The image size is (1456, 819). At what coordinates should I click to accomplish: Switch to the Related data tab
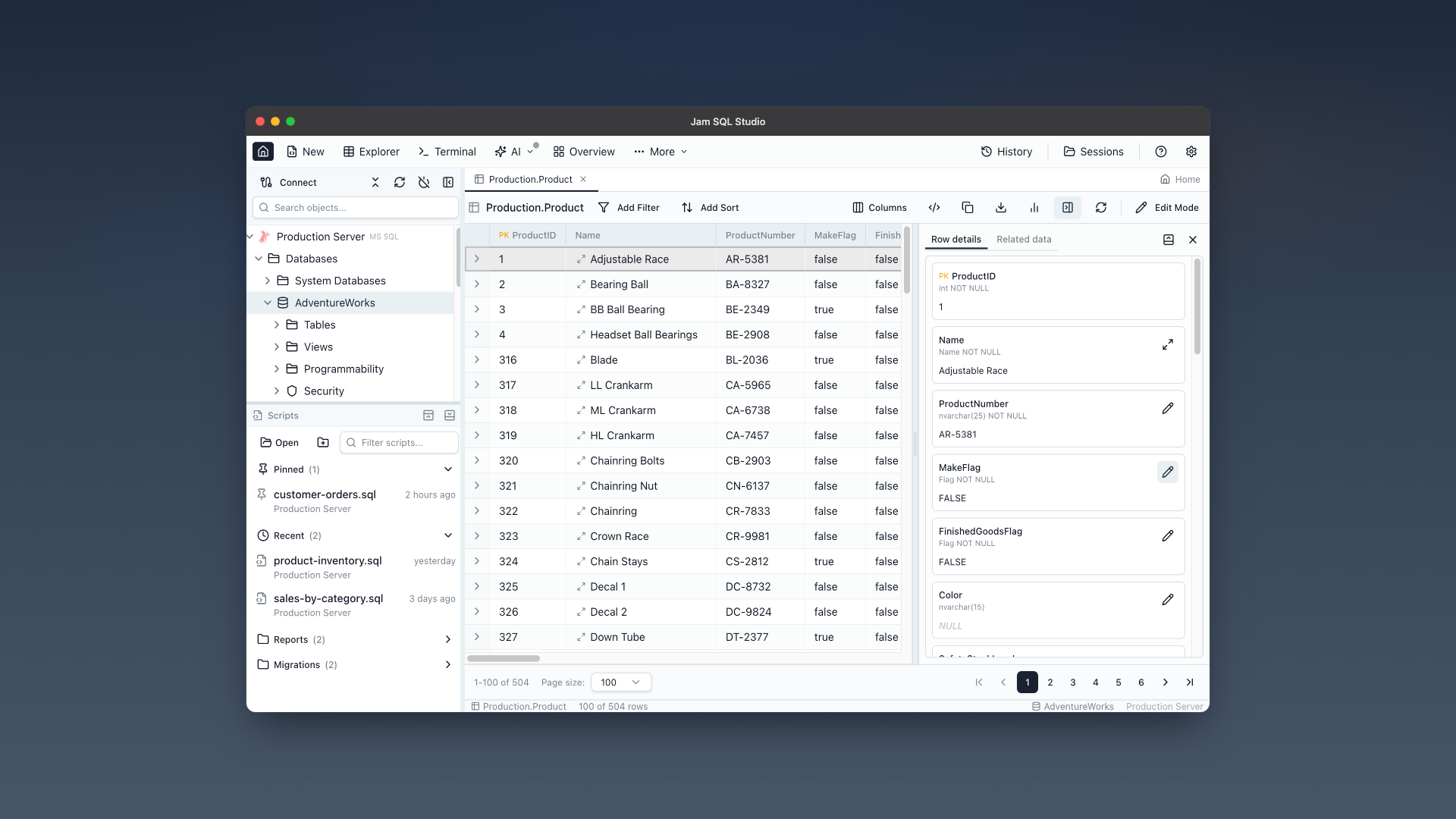click(1024, 239)
